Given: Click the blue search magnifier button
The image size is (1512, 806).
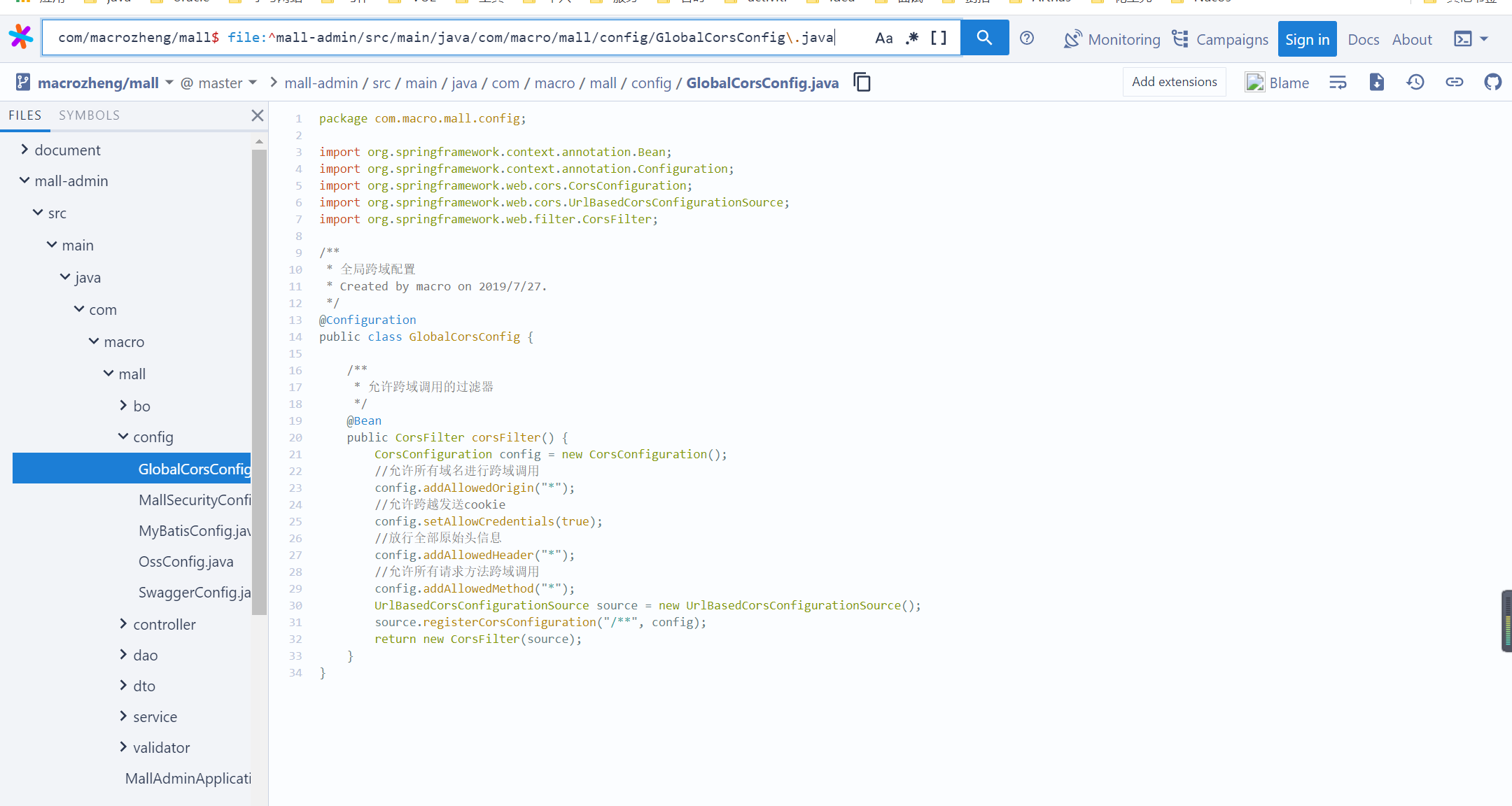Looking at the screenshot, I should 984,38.
